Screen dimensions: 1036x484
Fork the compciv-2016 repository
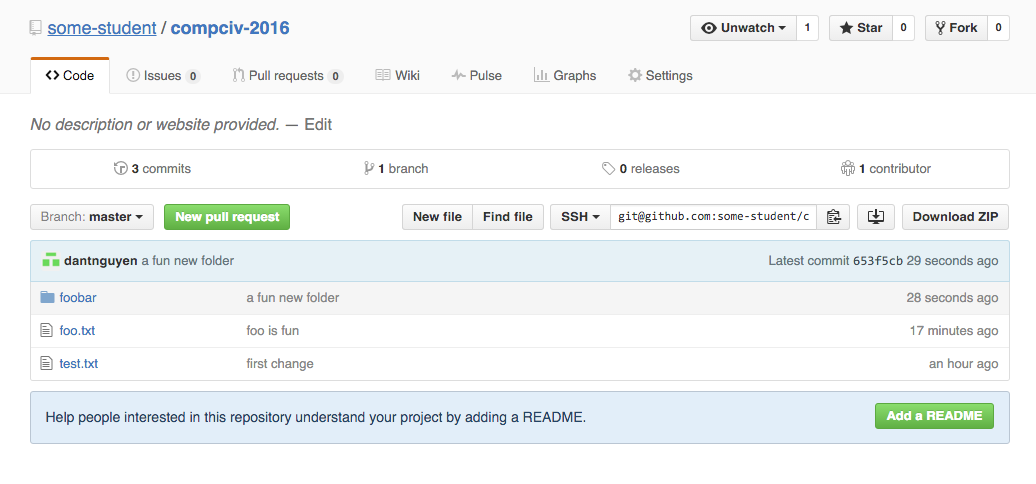point(956,28)
